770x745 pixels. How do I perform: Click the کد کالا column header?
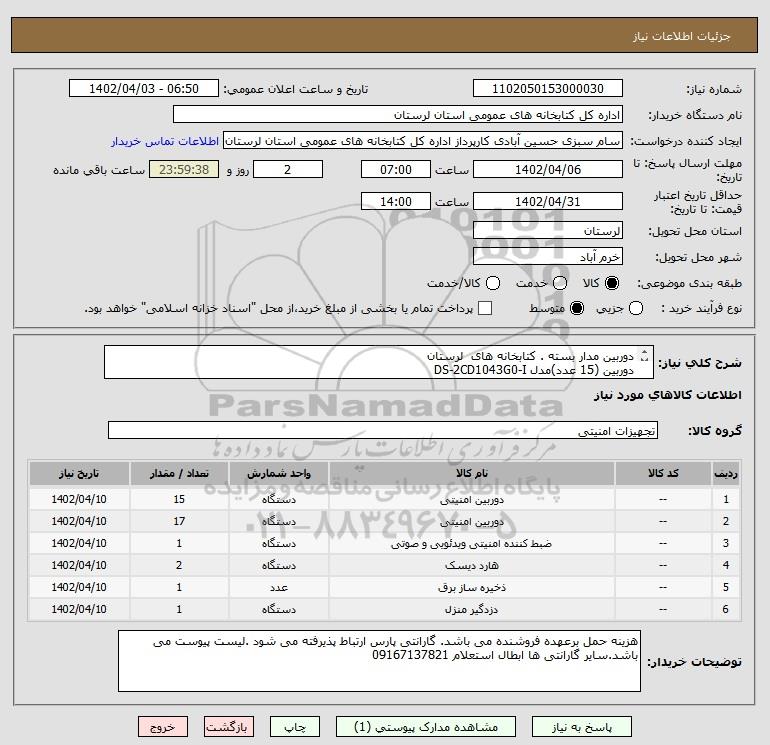click(x=663, y=473)
